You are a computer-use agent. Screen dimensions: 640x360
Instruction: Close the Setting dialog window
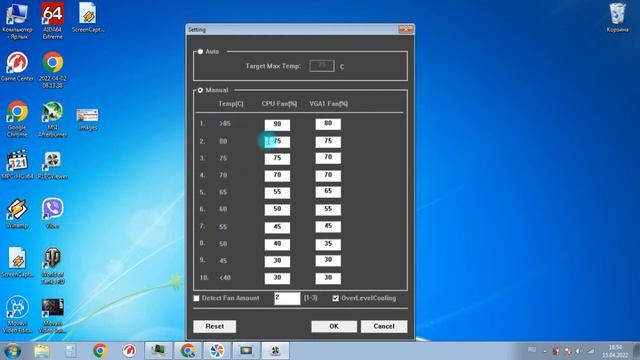(x=406, y=29)
